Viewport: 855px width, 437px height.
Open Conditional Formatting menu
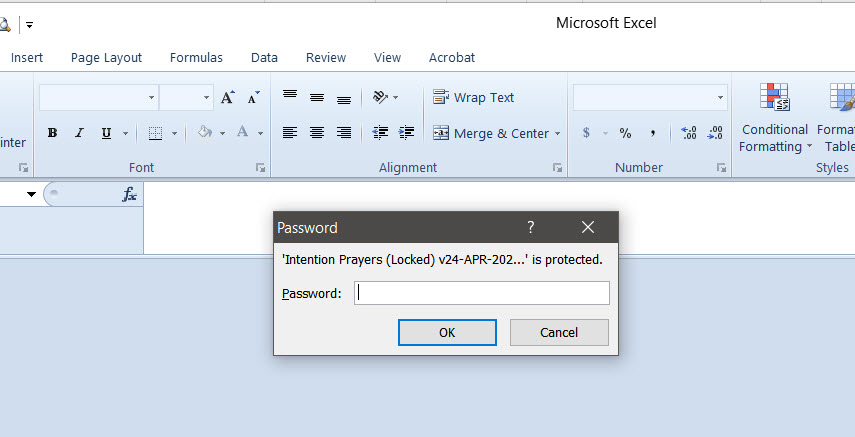(x=775, y=118)
